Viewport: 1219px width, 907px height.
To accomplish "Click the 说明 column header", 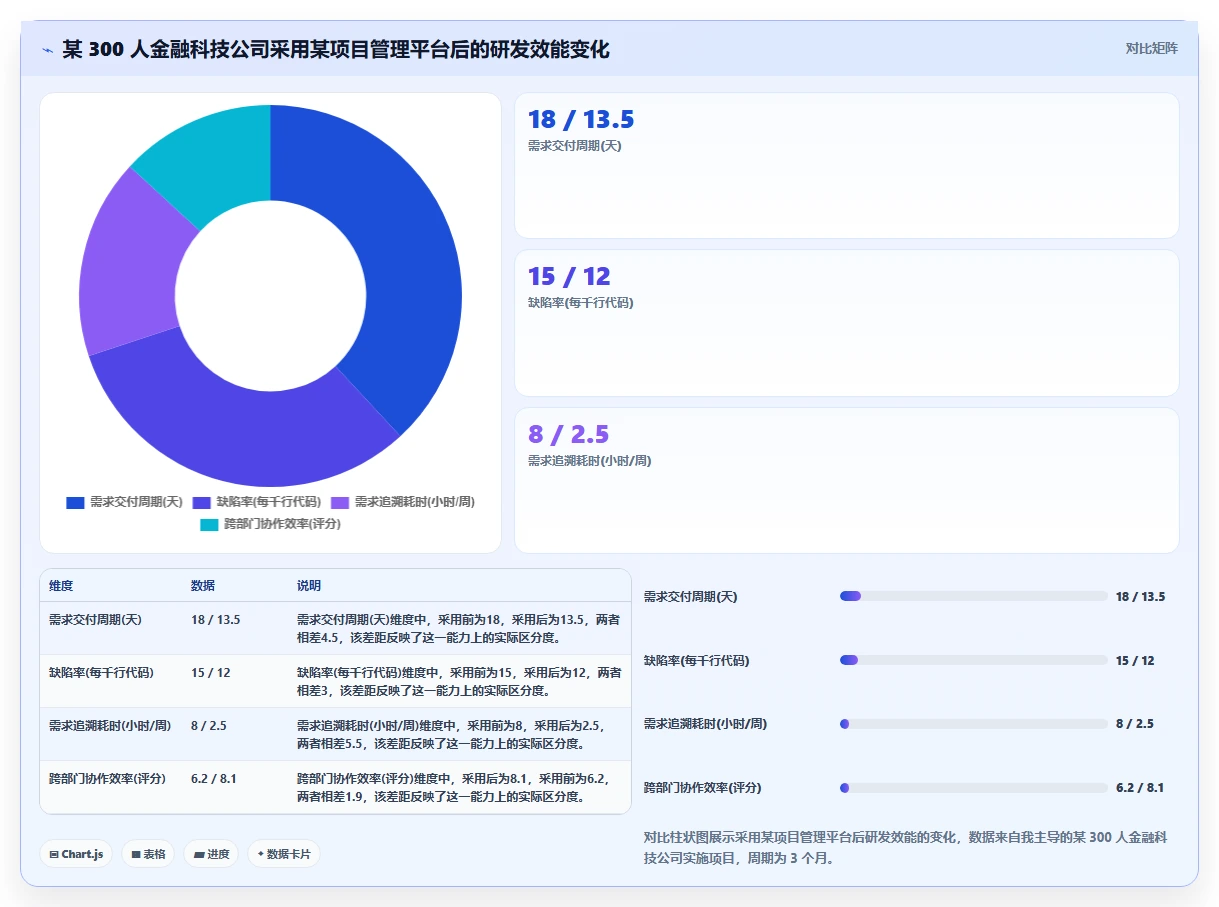I will coord(309,586).
